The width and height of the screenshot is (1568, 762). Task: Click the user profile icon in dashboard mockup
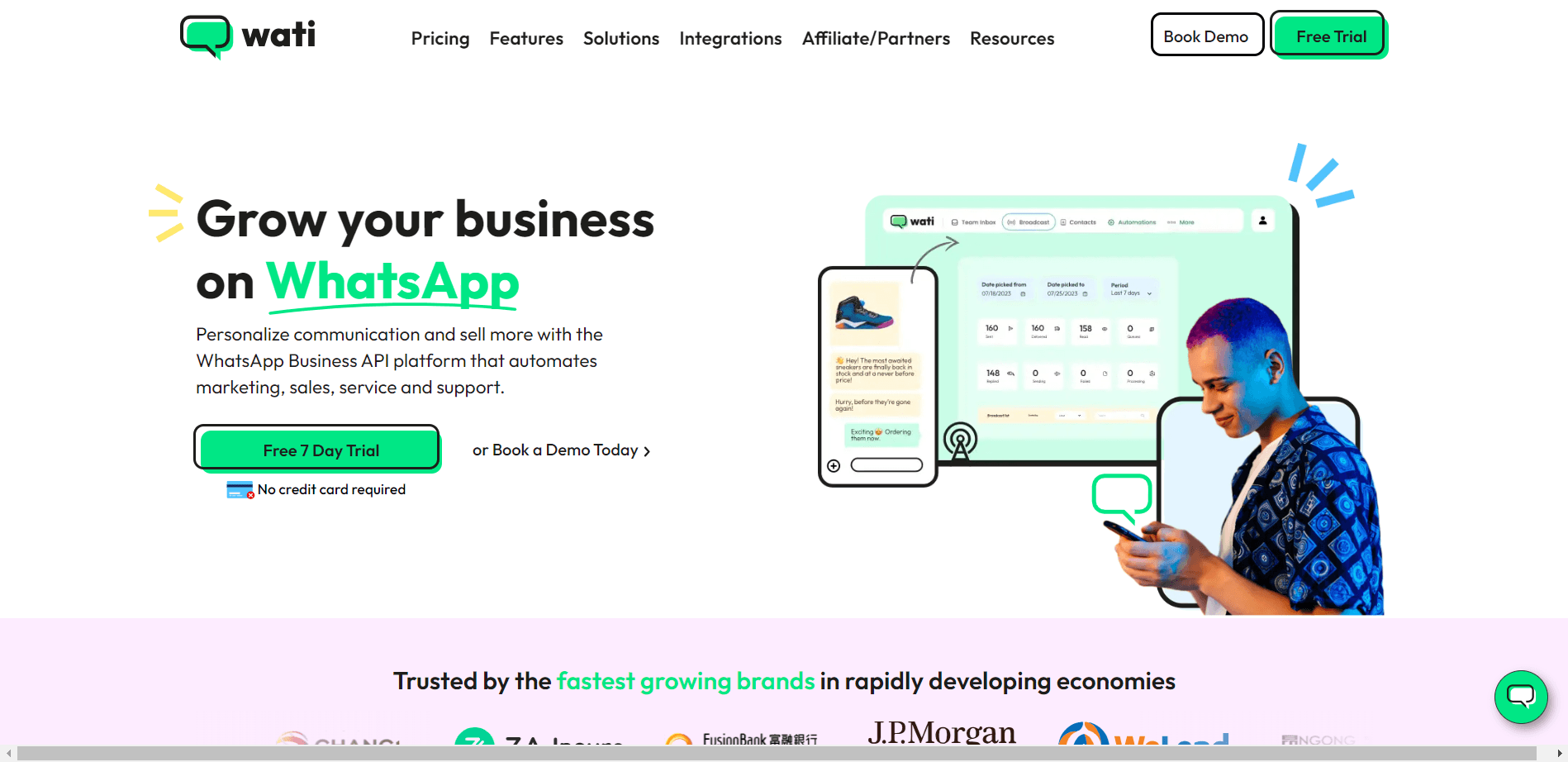coord(1262,221)
